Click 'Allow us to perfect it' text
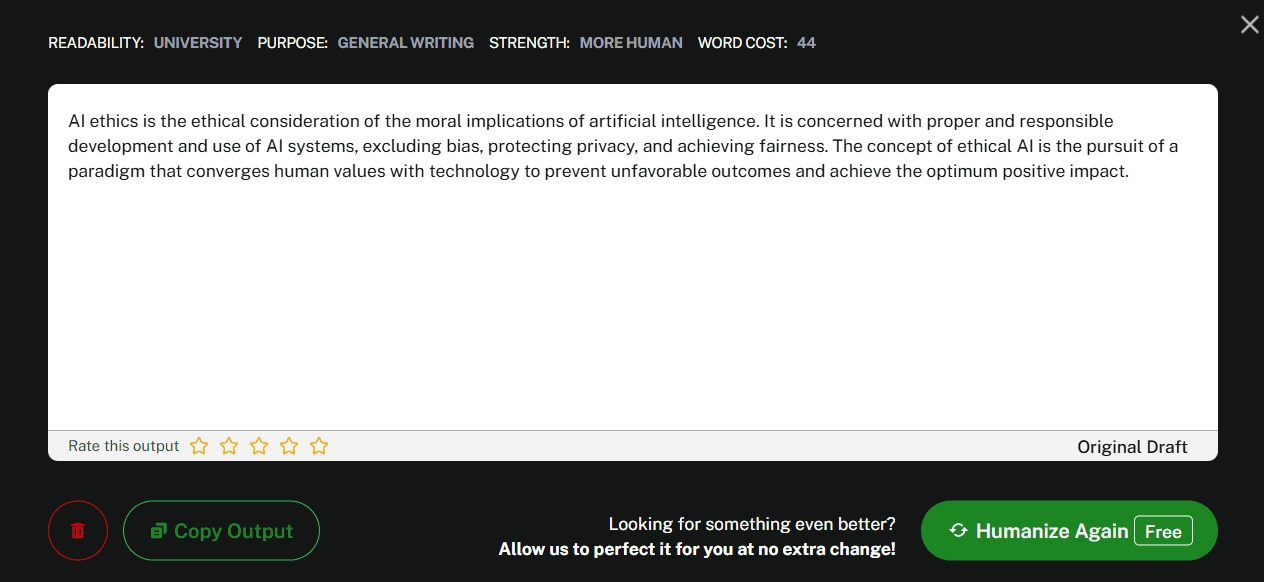1264x582 pixels. [x=697, y=549]
